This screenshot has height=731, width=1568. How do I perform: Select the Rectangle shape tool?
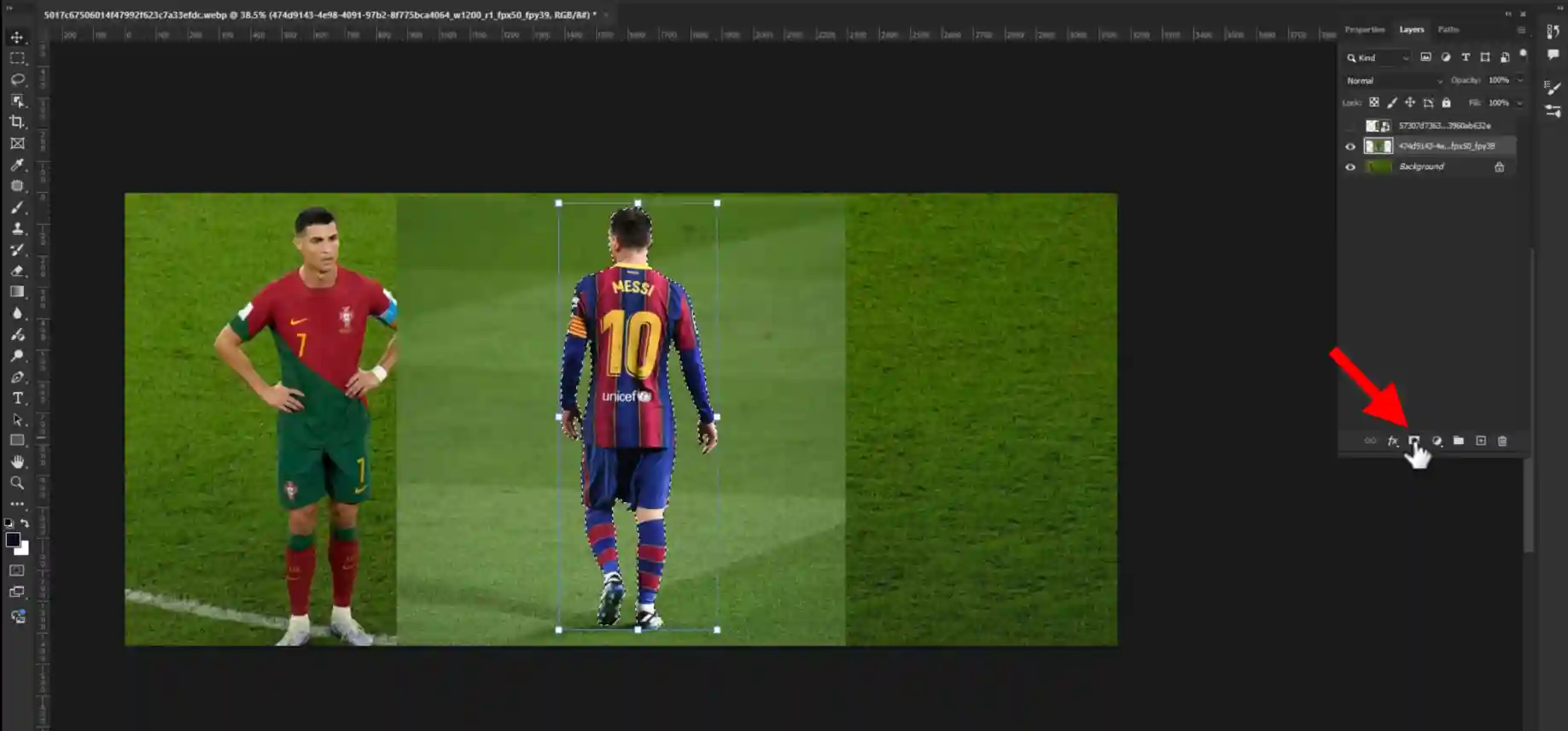(17, 441)
